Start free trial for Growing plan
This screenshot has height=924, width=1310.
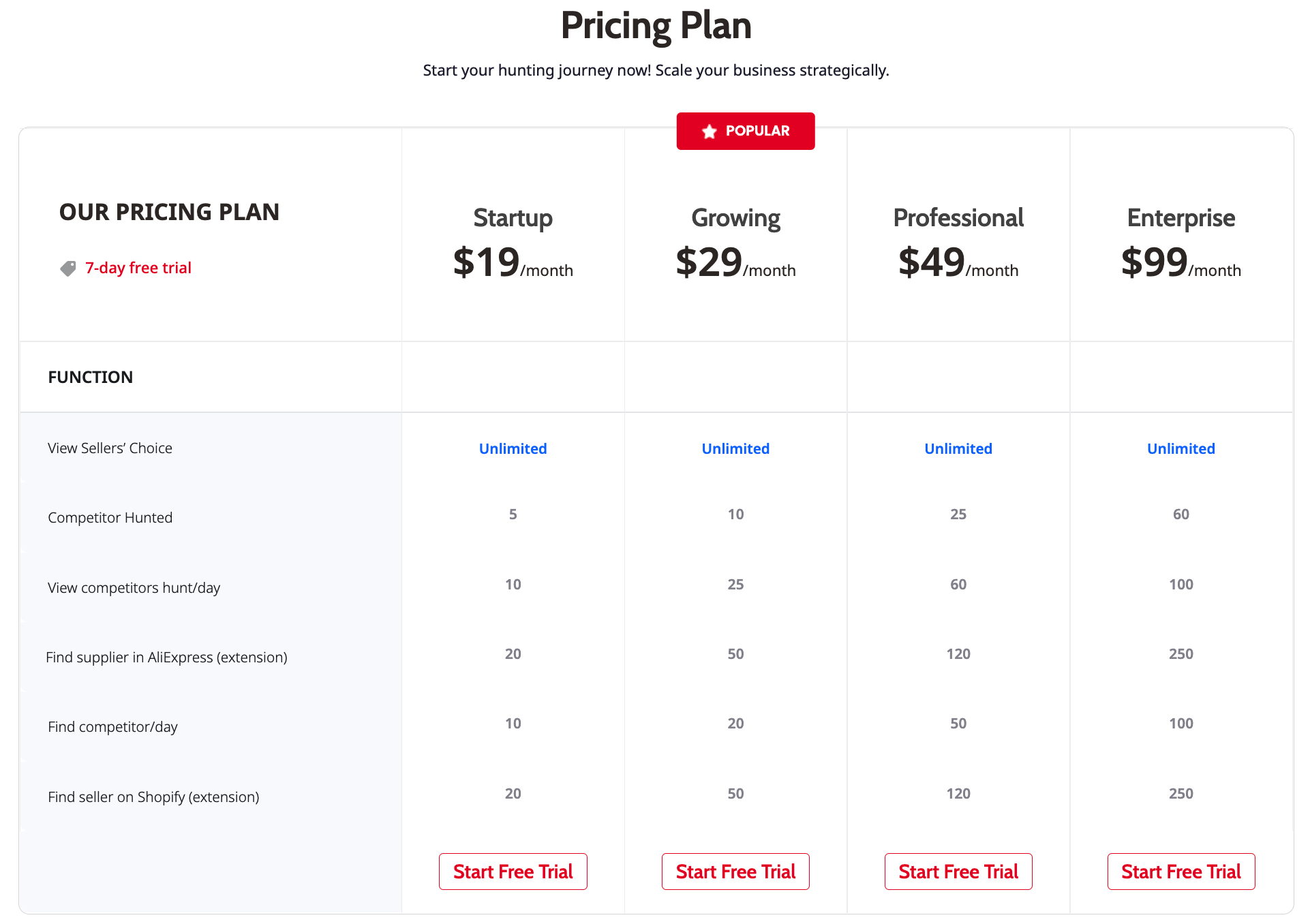(x=735, y=872)
